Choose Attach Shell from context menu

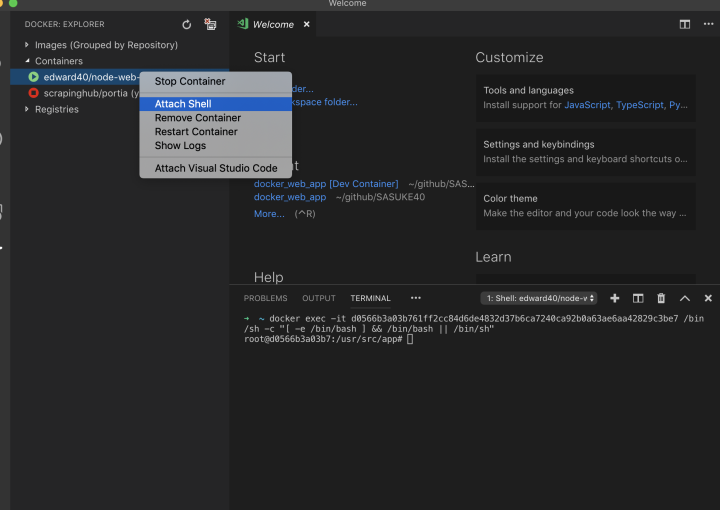(183, 104)
